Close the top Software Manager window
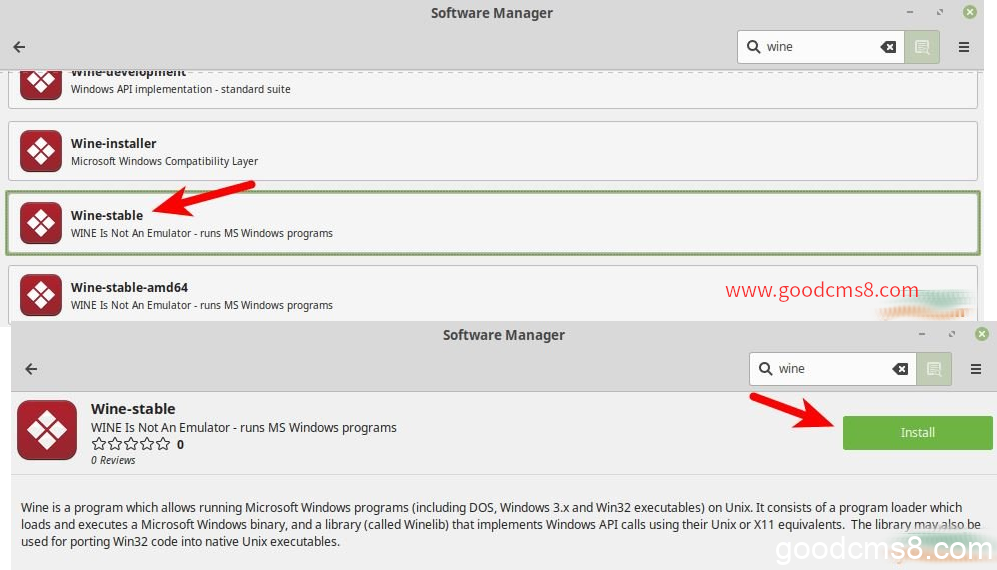 pyautogui.click(x=970, y=12)
